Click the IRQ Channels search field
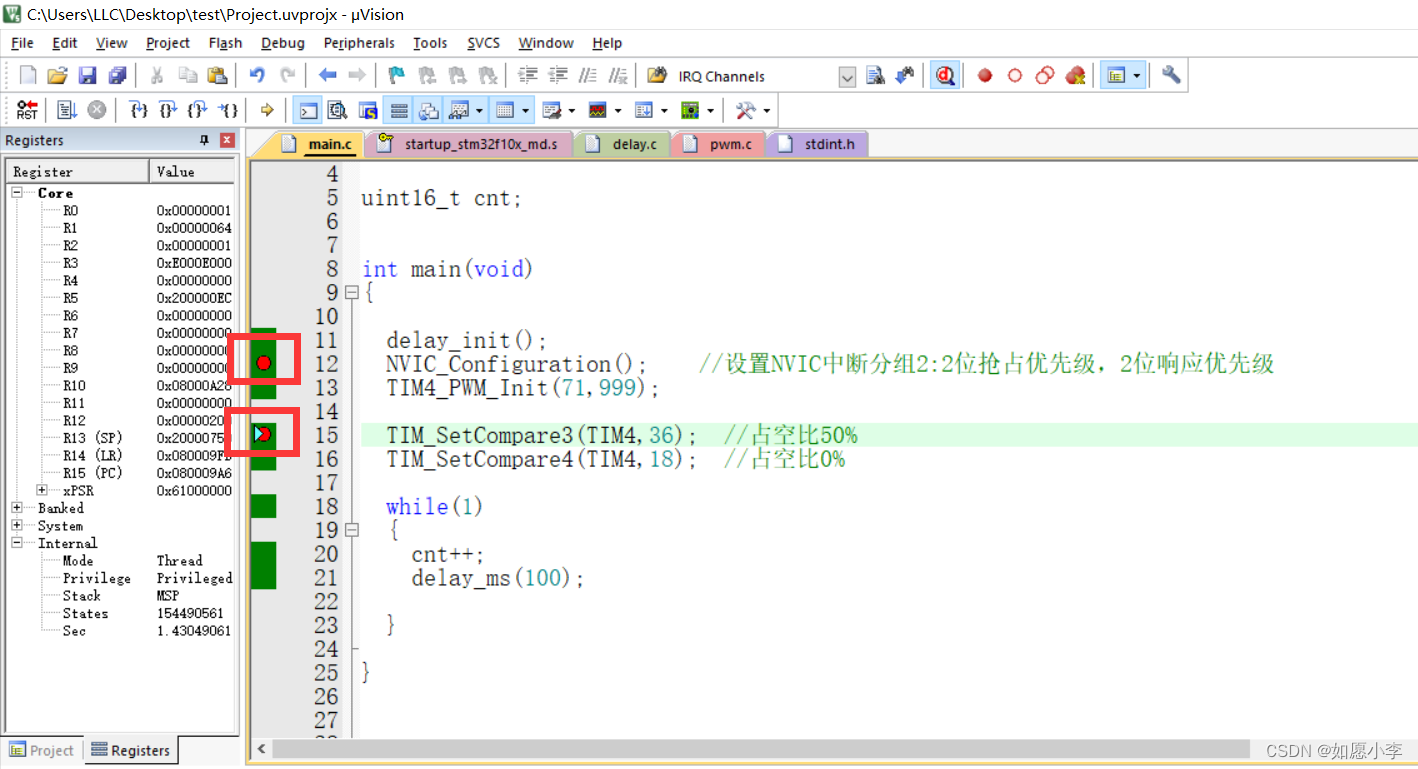The height and width of the screenshot is (769, 1418). (755, 76)
